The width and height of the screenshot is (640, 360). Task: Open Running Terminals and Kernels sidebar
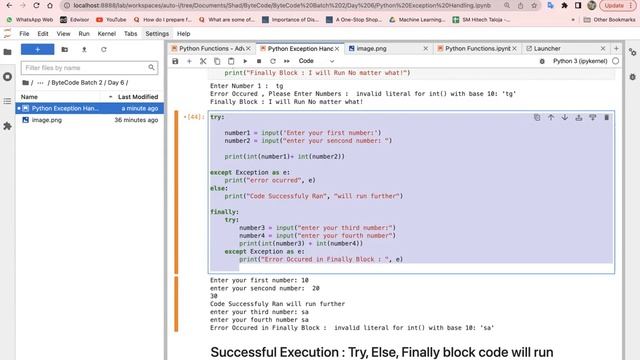[7, 77]
